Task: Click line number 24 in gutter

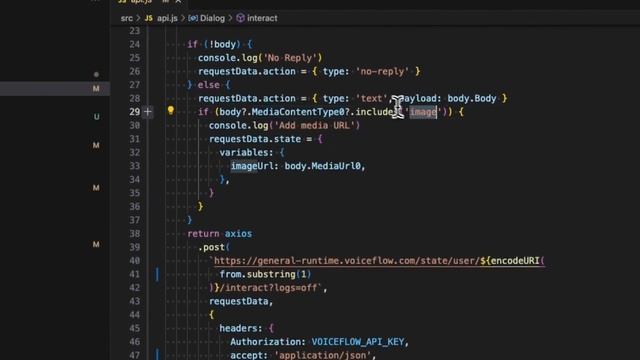Action: coord(134,44)
